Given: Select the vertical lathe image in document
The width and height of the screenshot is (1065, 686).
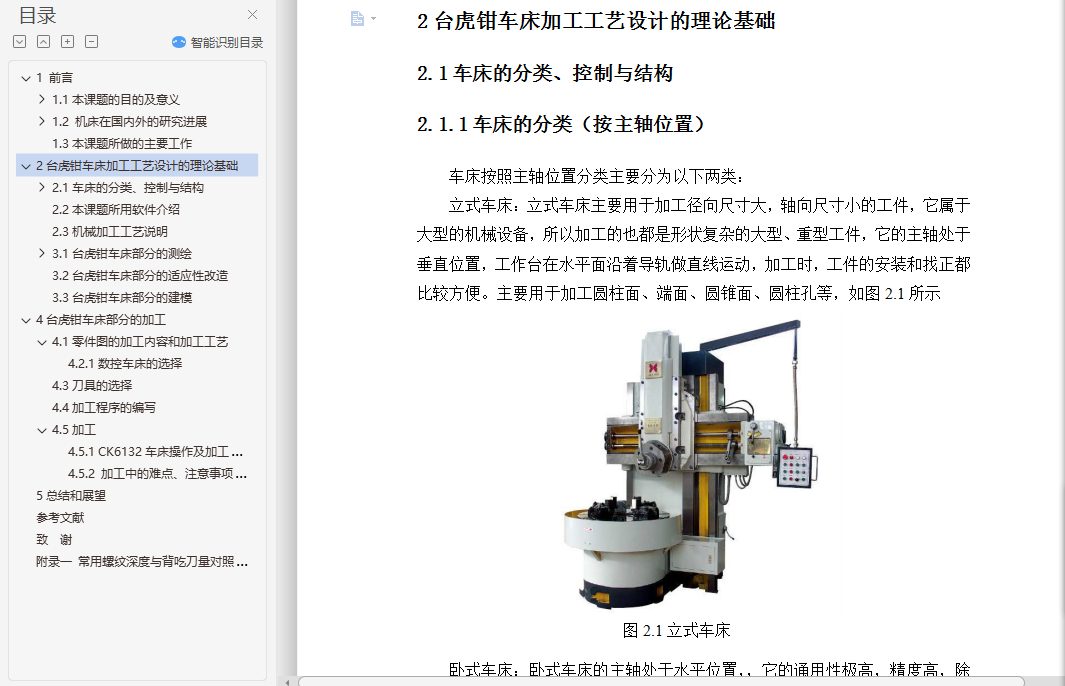Looking at the screenshot, I should tap(690, 465).
